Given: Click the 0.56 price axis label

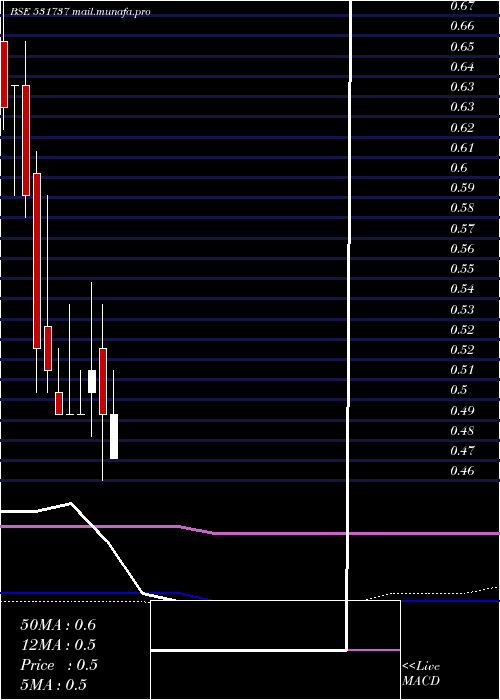Looking at the screenshot, I should coord(462,248).
